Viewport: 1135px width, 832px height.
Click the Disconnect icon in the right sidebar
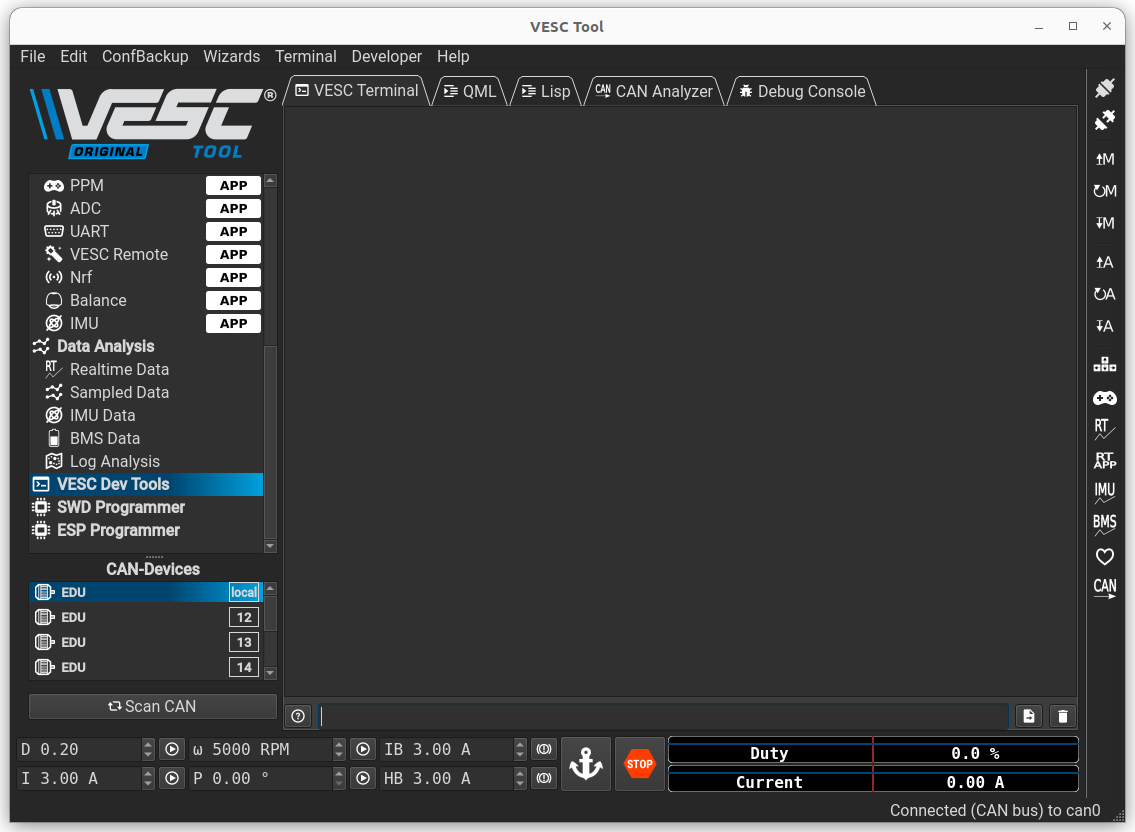(x=1104, y=120)
